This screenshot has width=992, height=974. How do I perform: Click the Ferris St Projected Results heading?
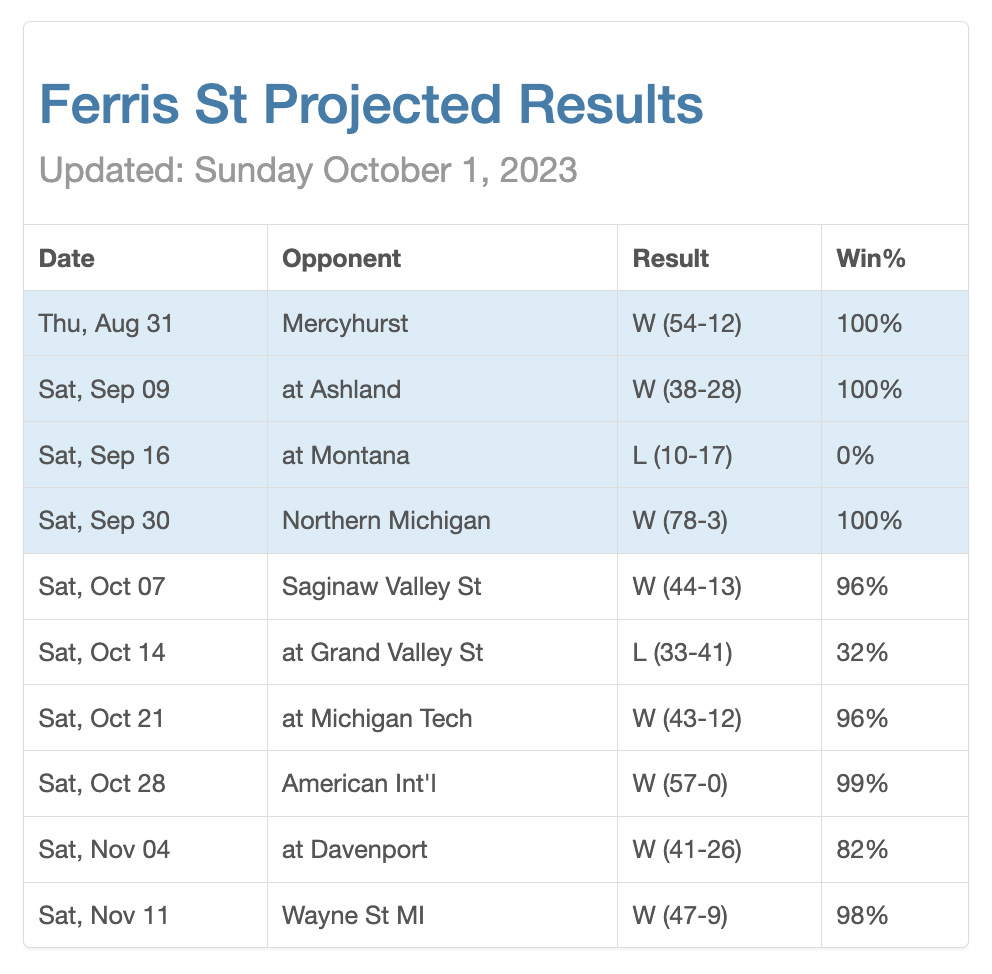point(371,106)
